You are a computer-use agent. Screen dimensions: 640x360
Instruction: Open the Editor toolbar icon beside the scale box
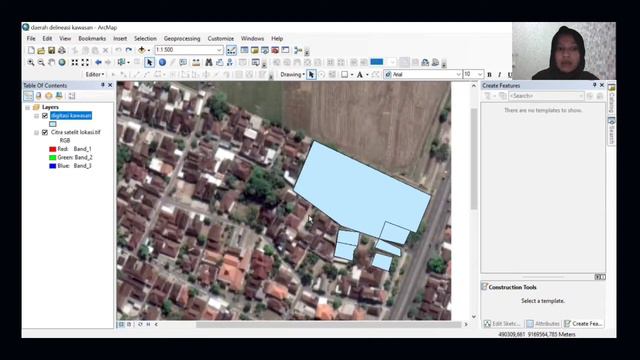(231, 50)
